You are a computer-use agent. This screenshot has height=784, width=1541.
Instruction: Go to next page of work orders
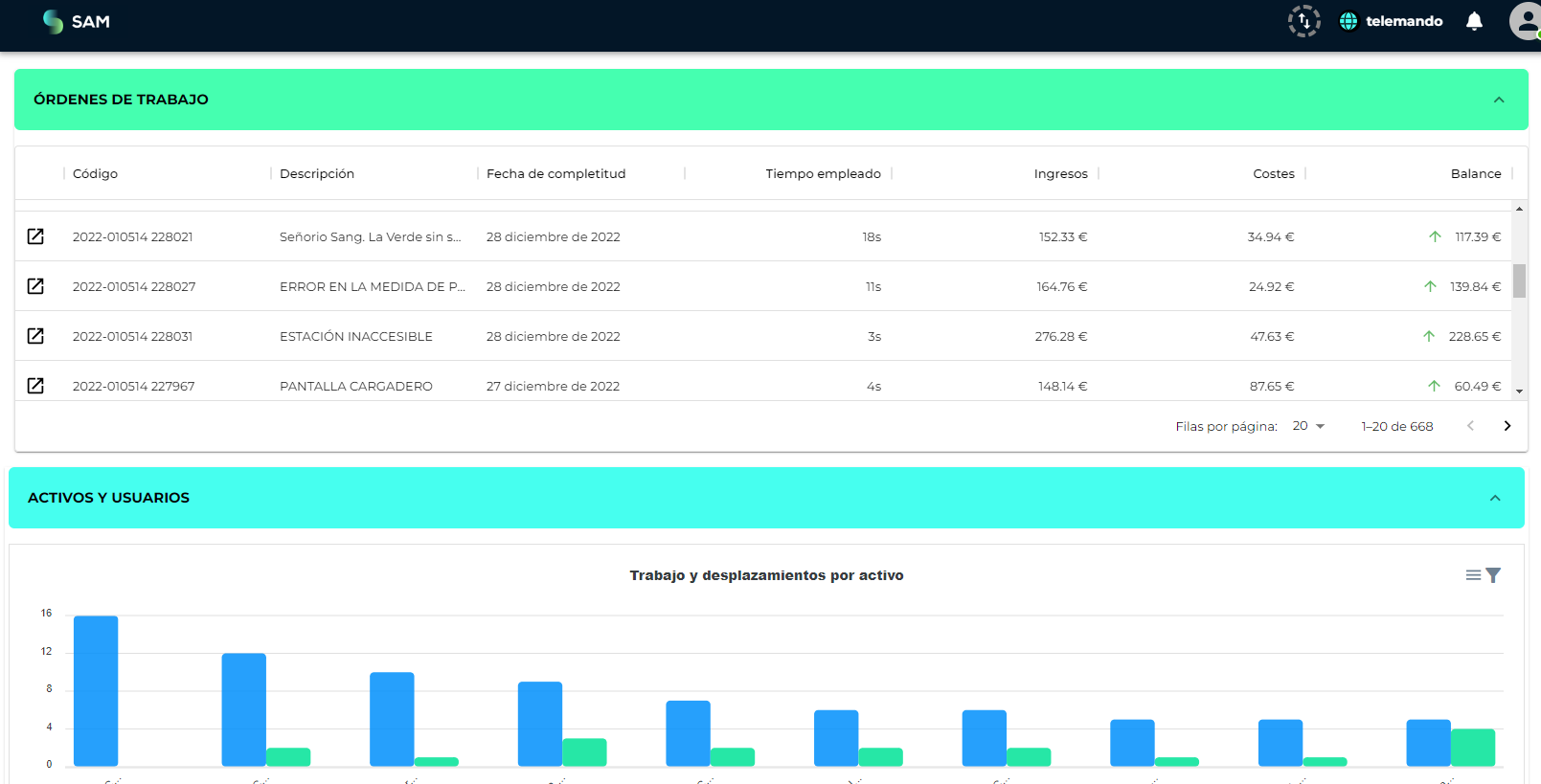(1507, 426)
